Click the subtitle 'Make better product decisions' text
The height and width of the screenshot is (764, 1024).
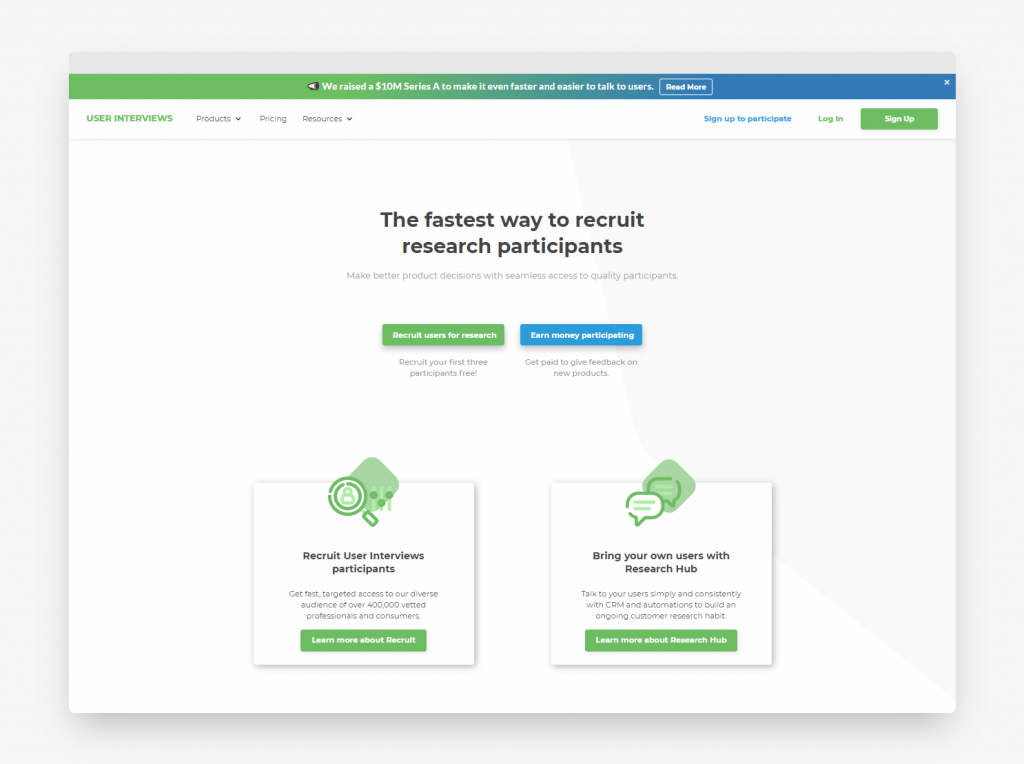[x=512, y=276]
